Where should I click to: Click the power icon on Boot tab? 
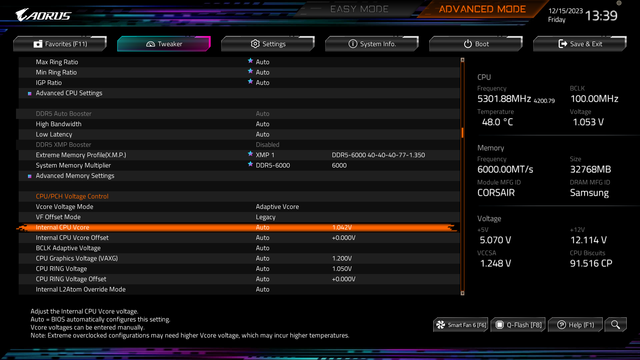point(468,44)
